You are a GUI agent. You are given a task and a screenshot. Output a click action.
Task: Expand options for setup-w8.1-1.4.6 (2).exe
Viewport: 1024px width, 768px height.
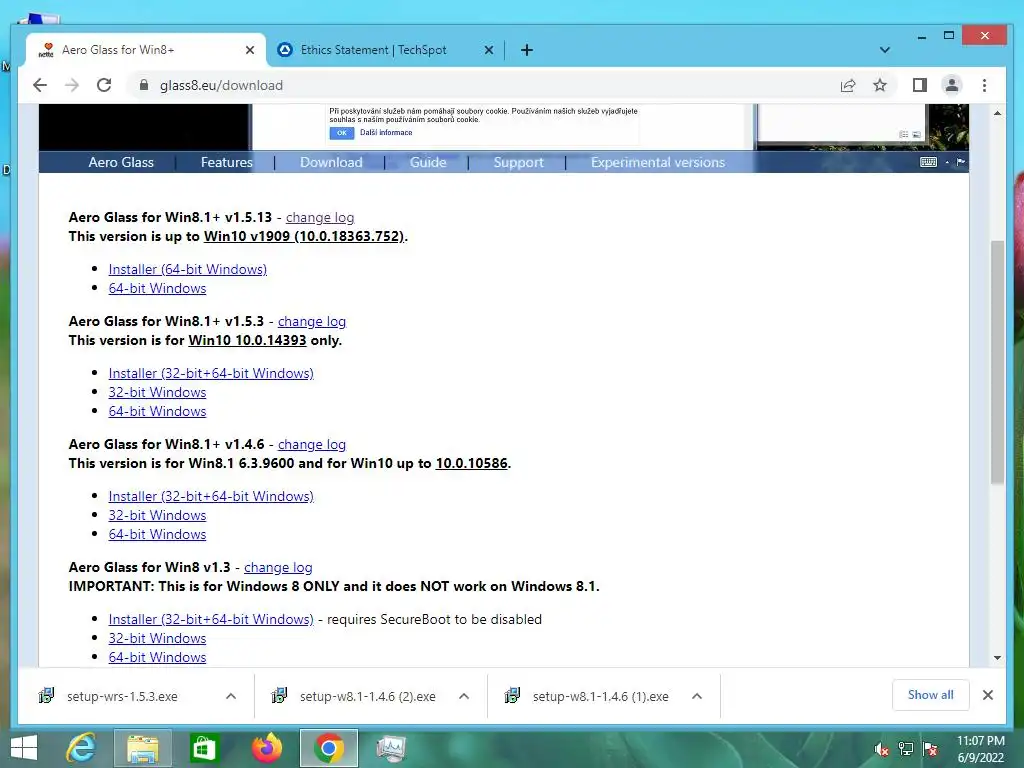point(464,697)
